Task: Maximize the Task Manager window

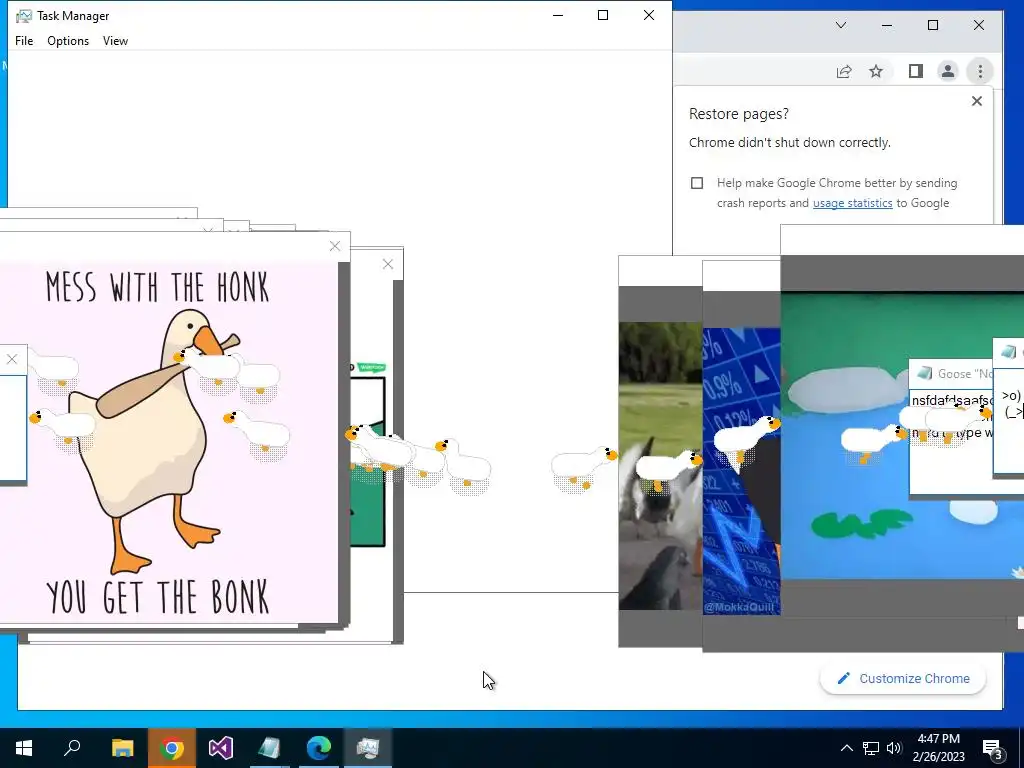Action: (603, 15)
